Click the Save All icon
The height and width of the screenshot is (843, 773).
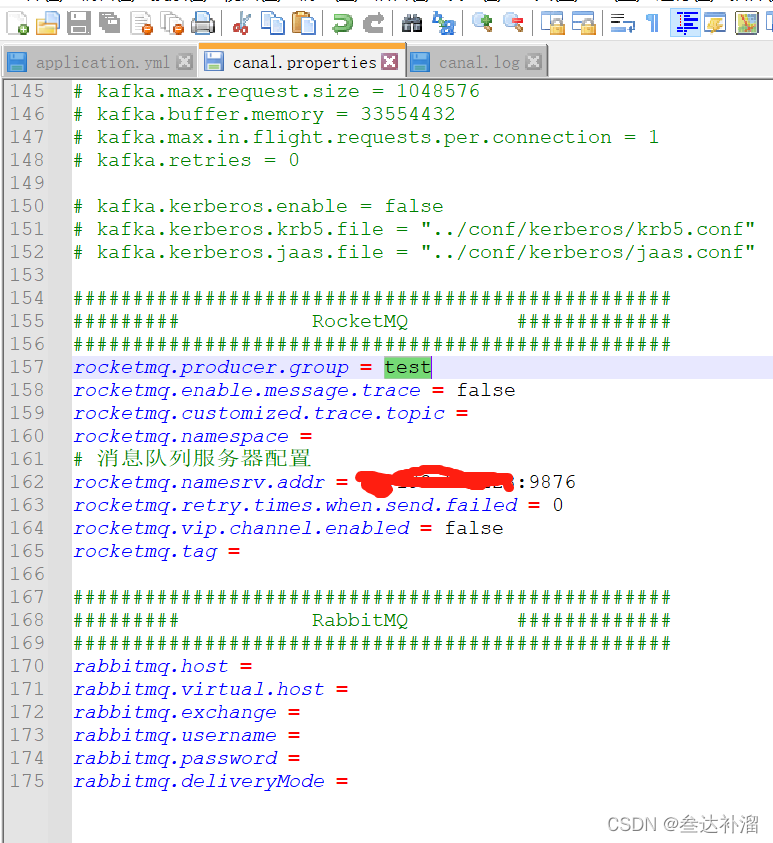(x=110, y=24)
